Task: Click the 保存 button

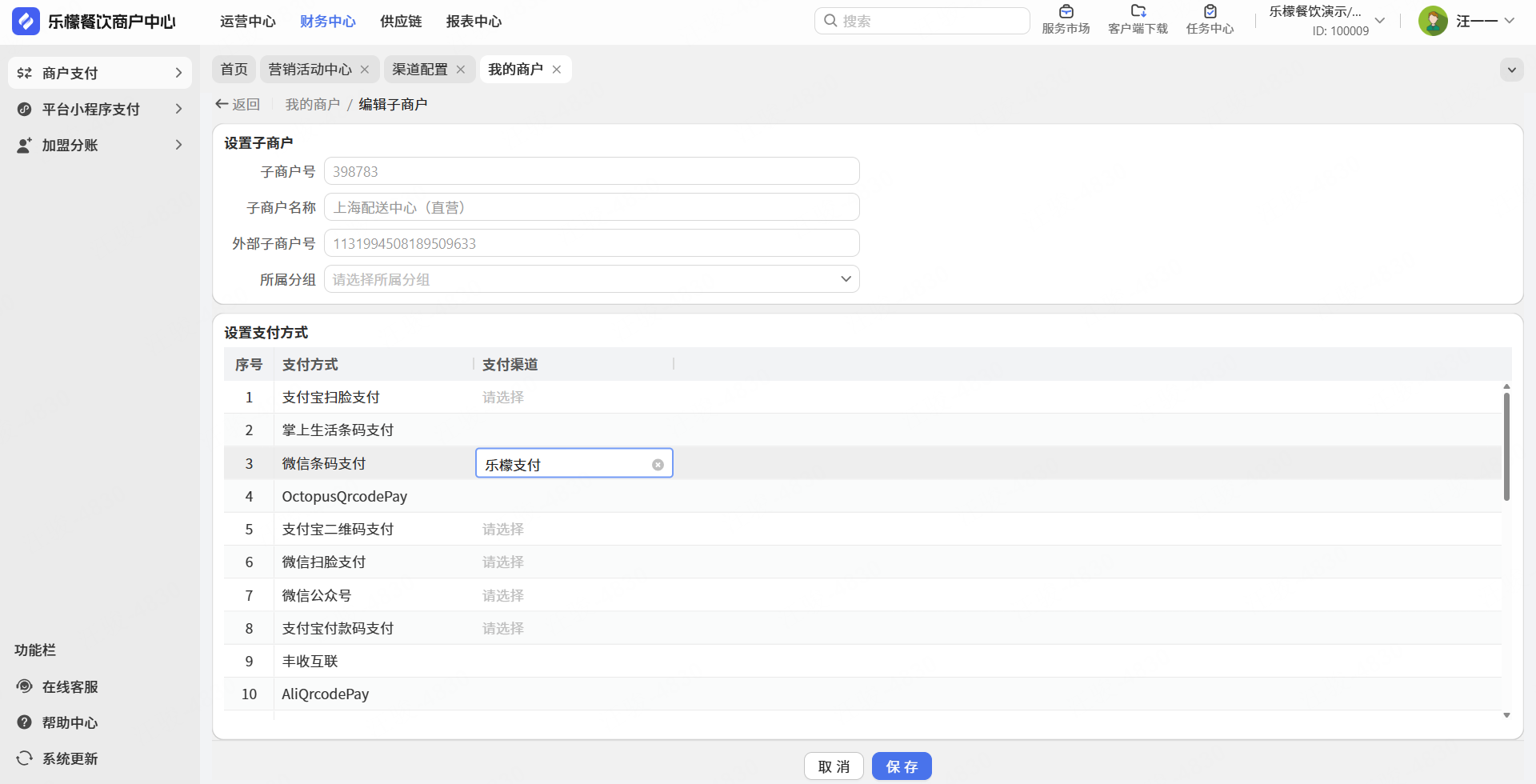Action: [902, 766]
